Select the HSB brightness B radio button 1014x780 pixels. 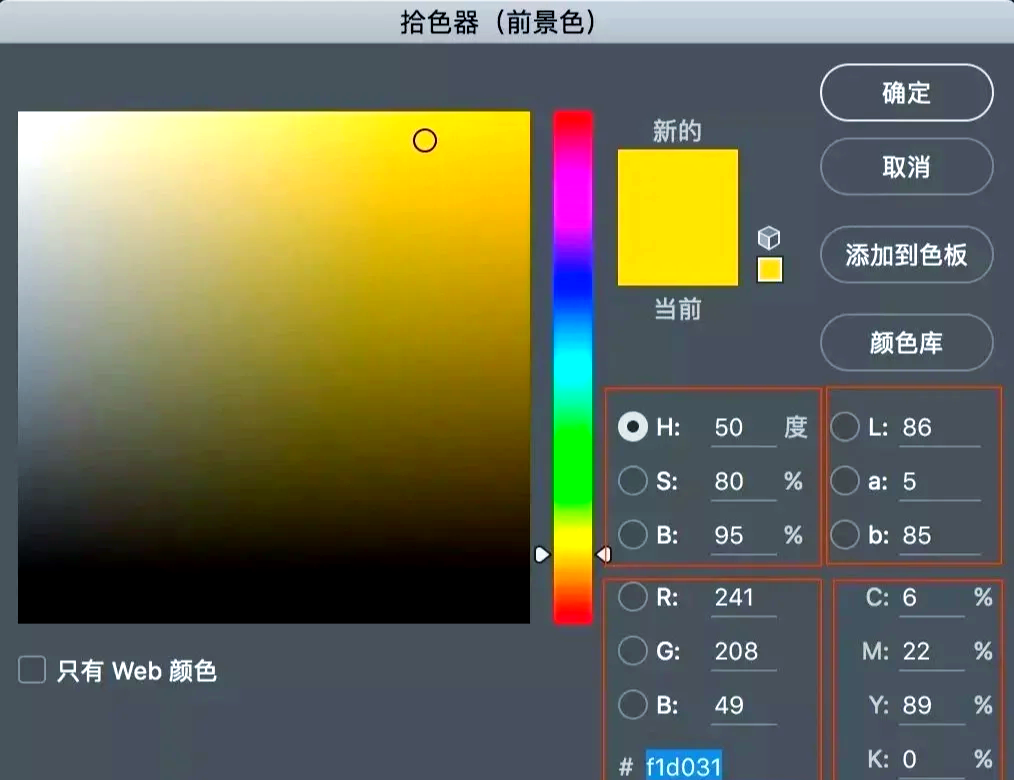pyautogui.click(x=632, y=535)
